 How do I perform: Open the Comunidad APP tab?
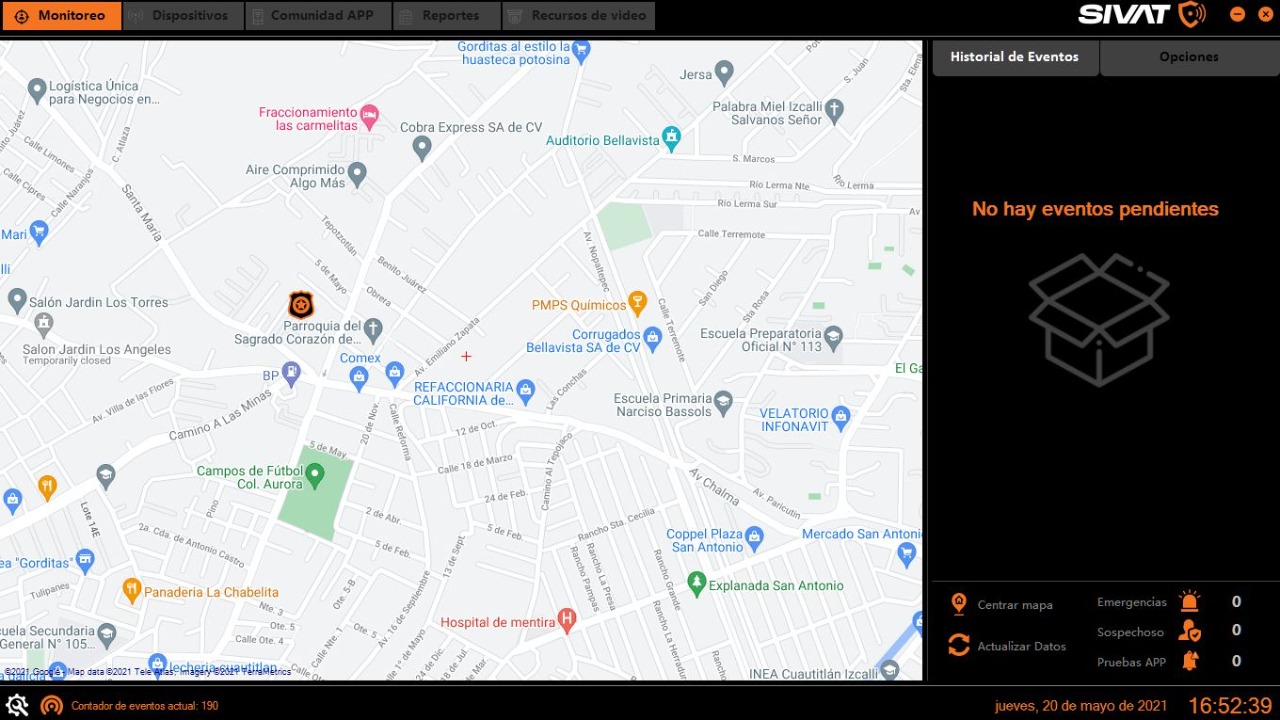tap(317, 15)
